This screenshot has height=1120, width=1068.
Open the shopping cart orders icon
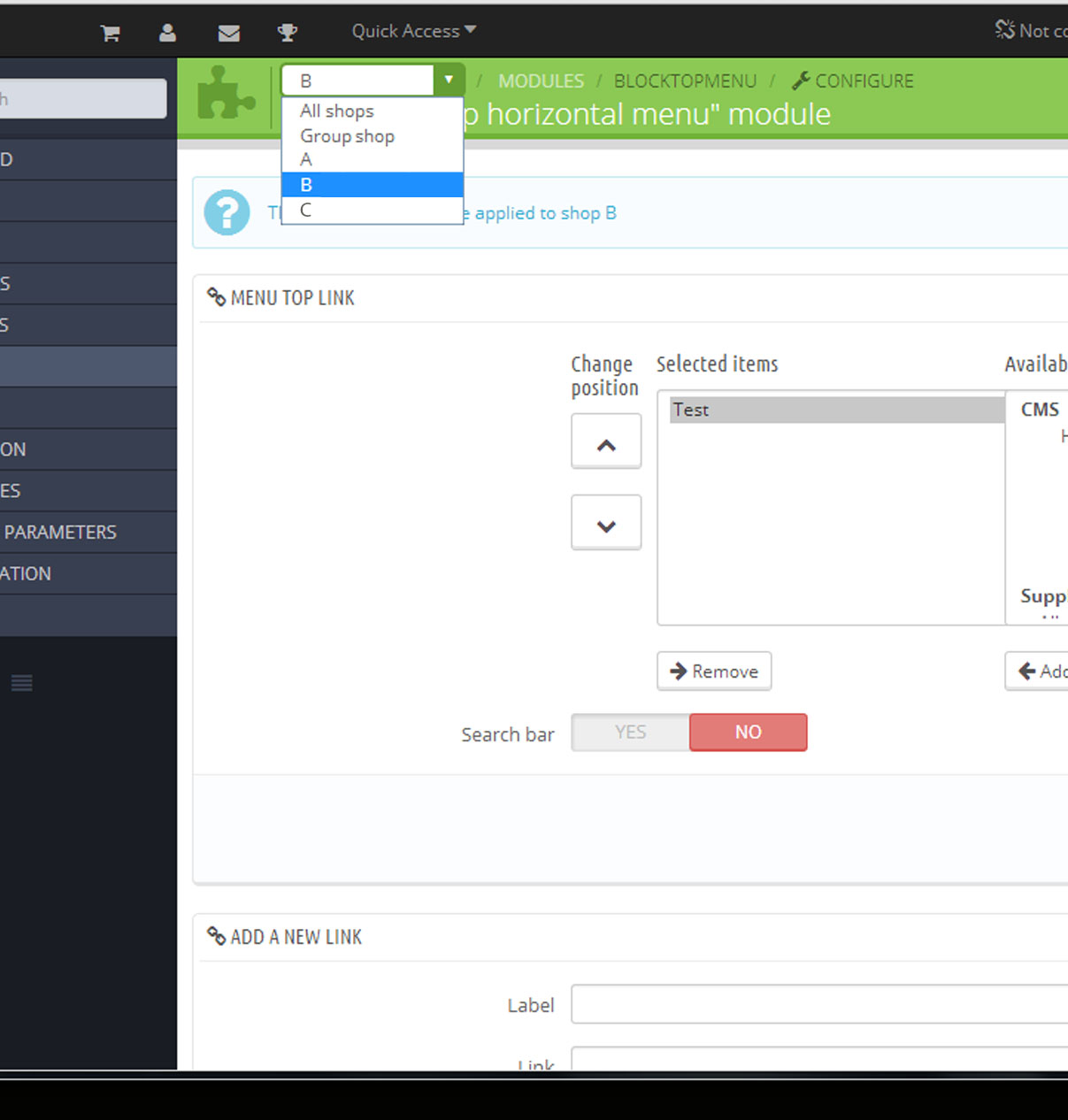[x=111, y=34]
